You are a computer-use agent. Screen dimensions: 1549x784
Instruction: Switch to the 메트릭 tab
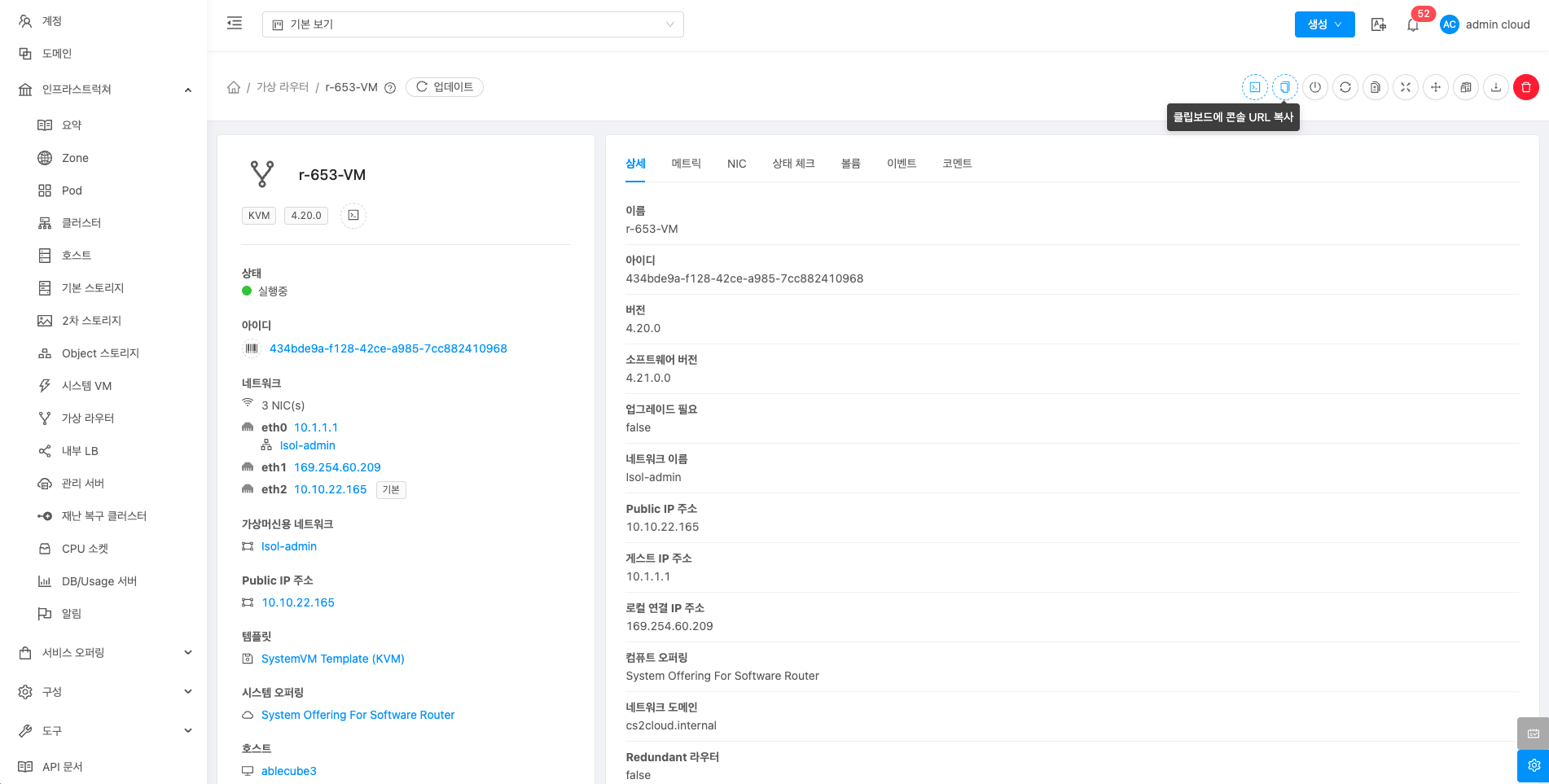tap(686, 164)
